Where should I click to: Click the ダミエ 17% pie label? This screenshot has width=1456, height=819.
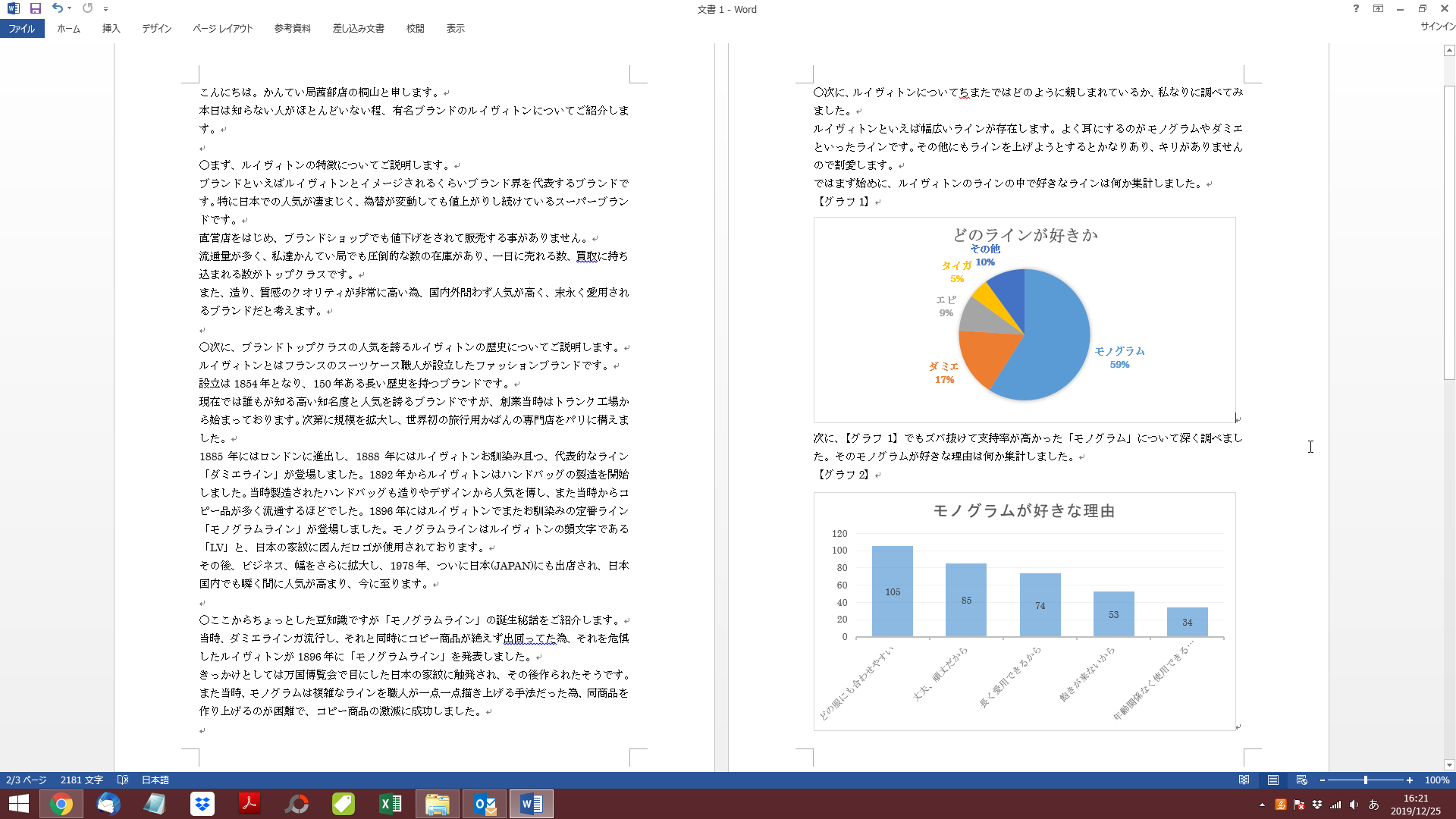944,373
